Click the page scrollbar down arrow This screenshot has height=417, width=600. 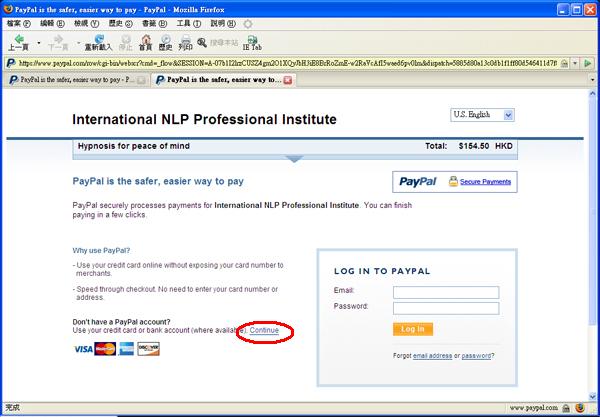(592, 397)
